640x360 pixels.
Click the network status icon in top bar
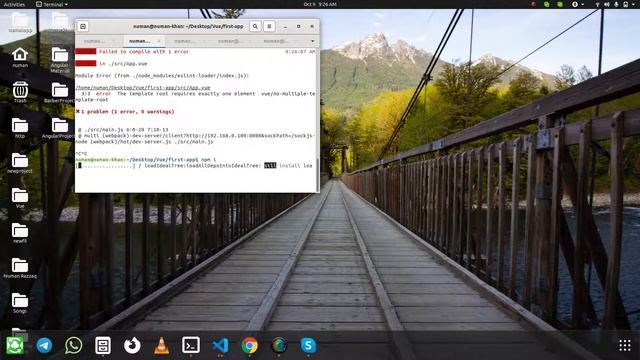point(598,4)
